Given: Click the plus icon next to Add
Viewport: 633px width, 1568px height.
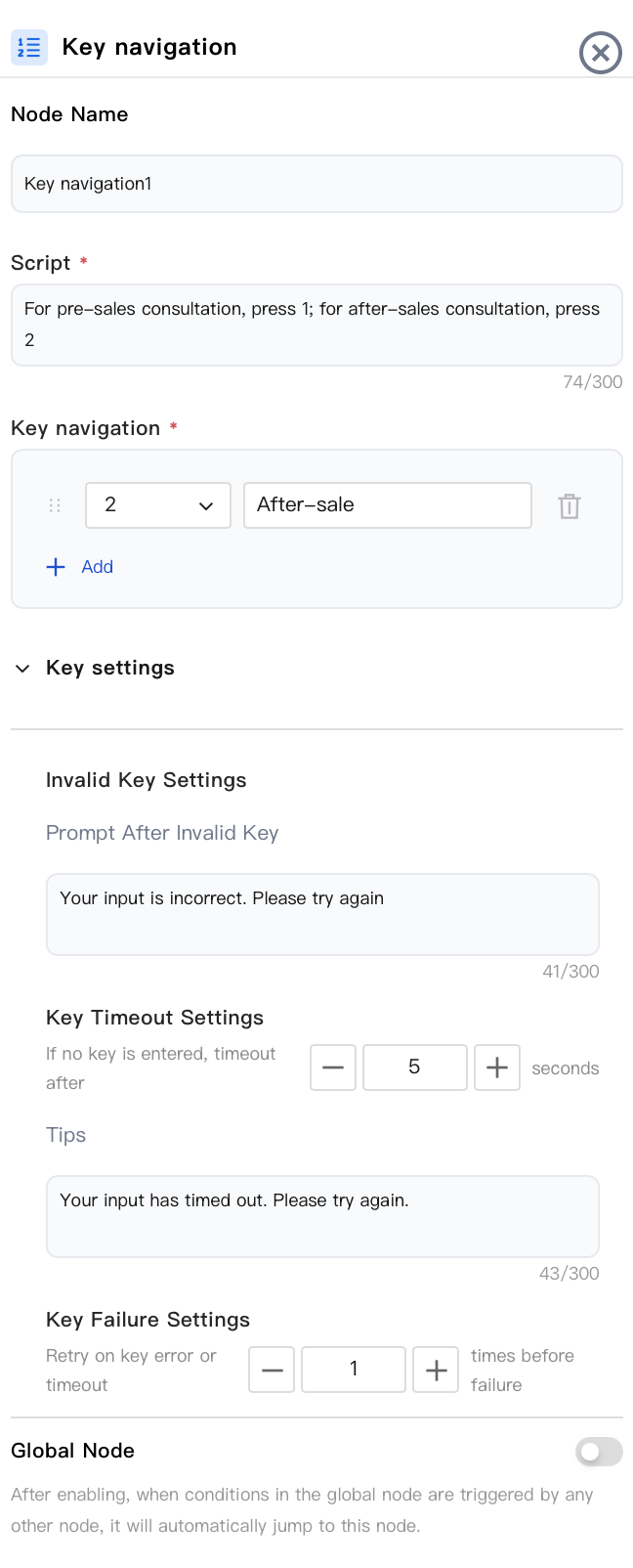Looking at the screenshot, I should pos(56,567).
